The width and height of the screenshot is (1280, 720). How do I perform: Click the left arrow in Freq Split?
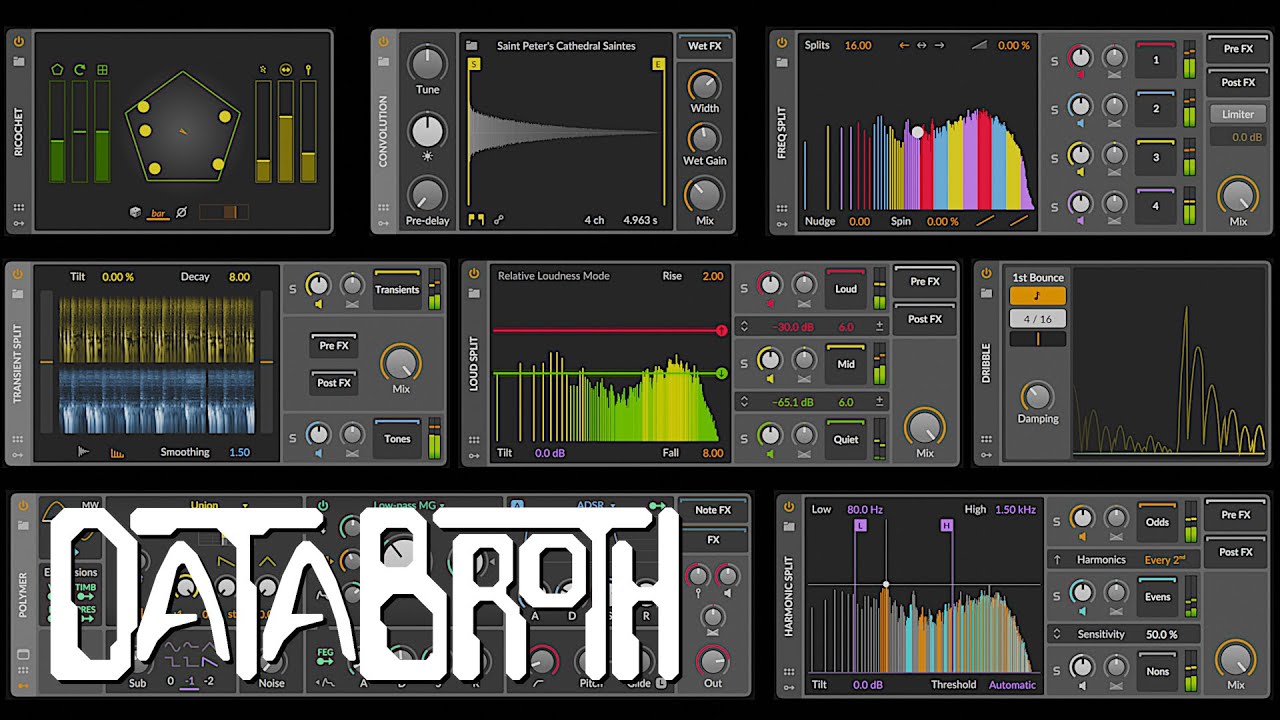tap(904, 45)
